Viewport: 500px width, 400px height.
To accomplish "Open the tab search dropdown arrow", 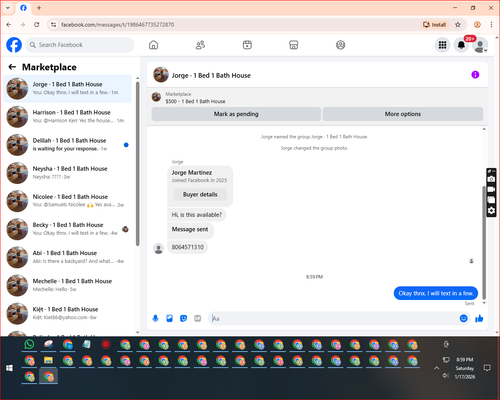I will (8, 8).
